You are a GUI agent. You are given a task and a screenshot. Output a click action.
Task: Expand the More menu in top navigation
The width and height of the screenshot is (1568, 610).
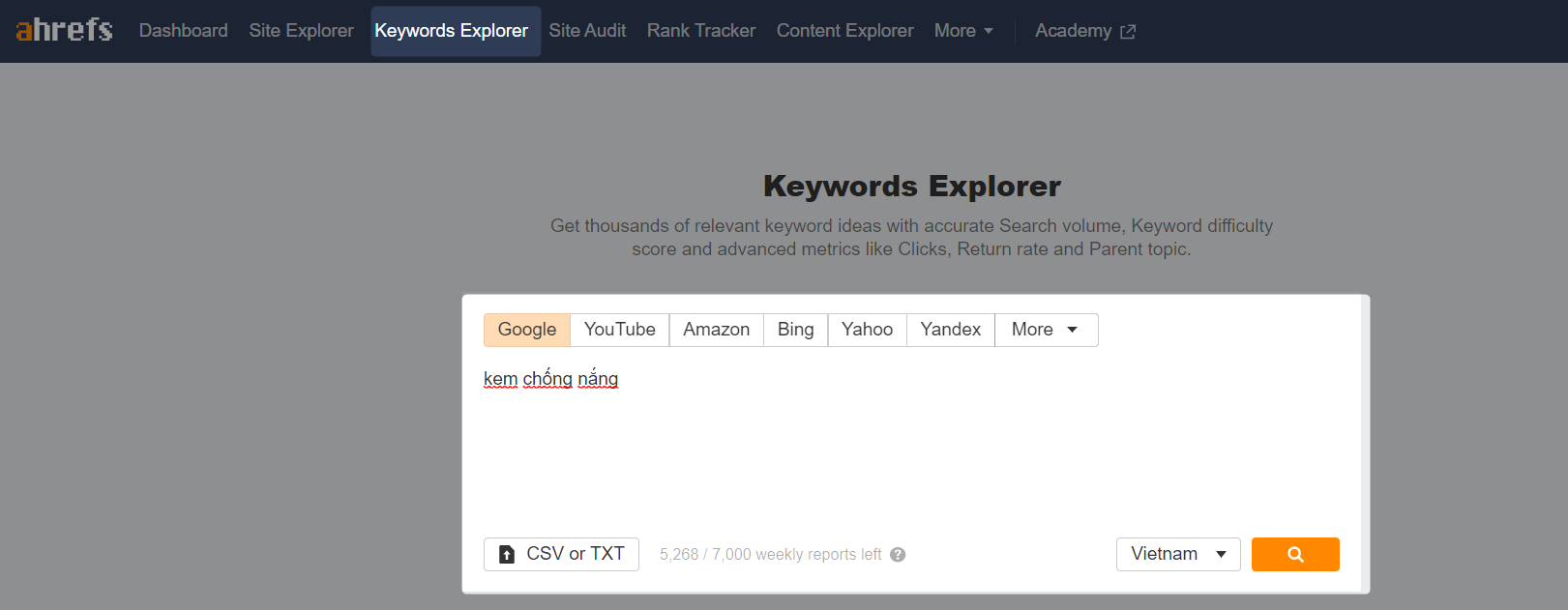pos(963,31)
